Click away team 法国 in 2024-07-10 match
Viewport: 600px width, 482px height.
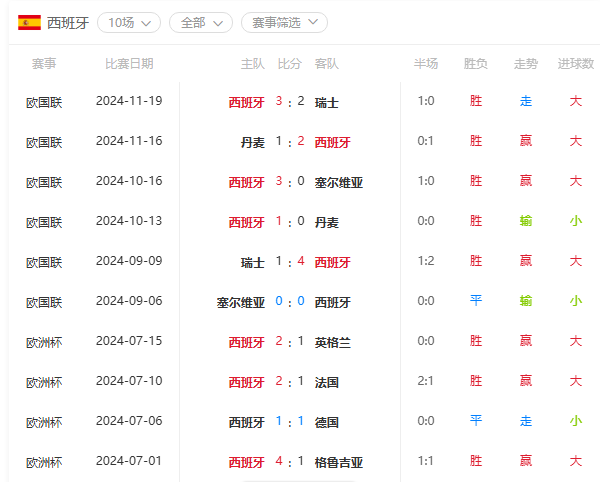[326, 383]
